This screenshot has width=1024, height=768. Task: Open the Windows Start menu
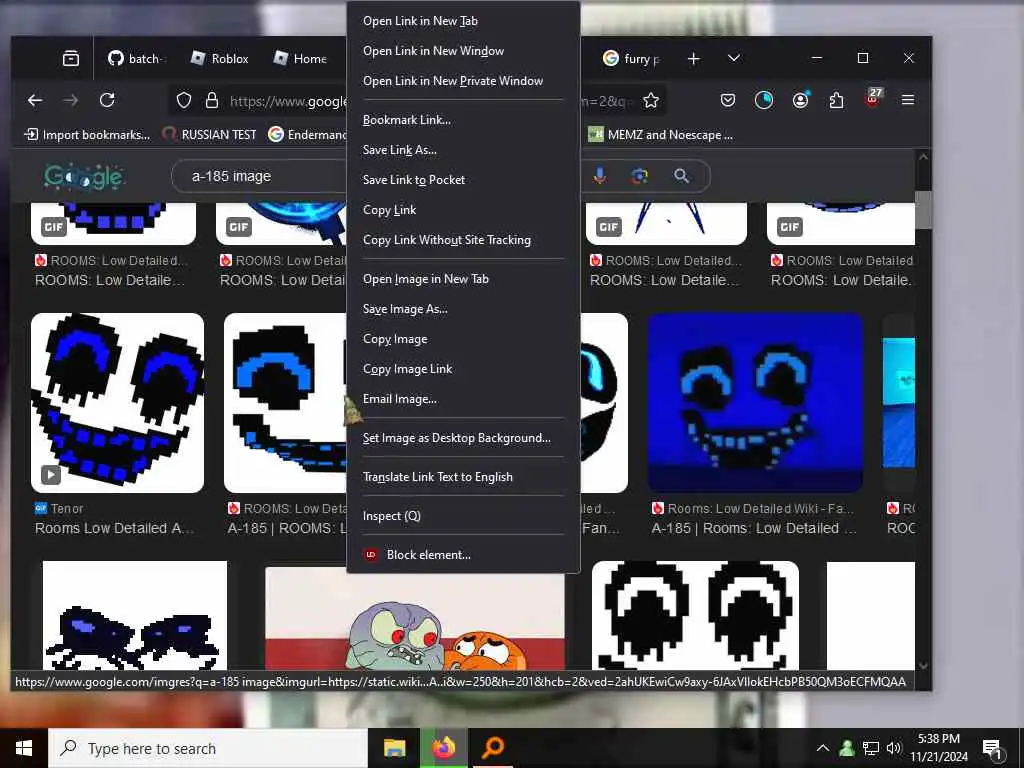coord(24,748)
